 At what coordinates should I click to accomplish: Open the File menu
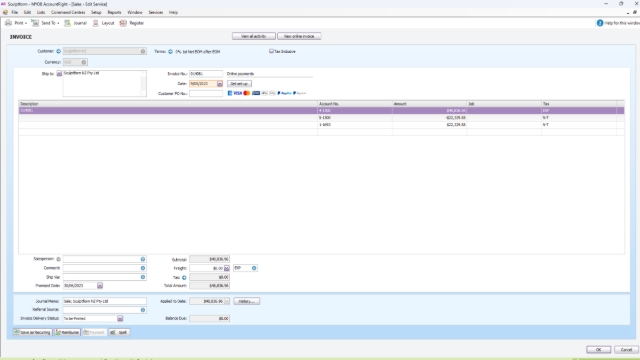coord(15,13)
